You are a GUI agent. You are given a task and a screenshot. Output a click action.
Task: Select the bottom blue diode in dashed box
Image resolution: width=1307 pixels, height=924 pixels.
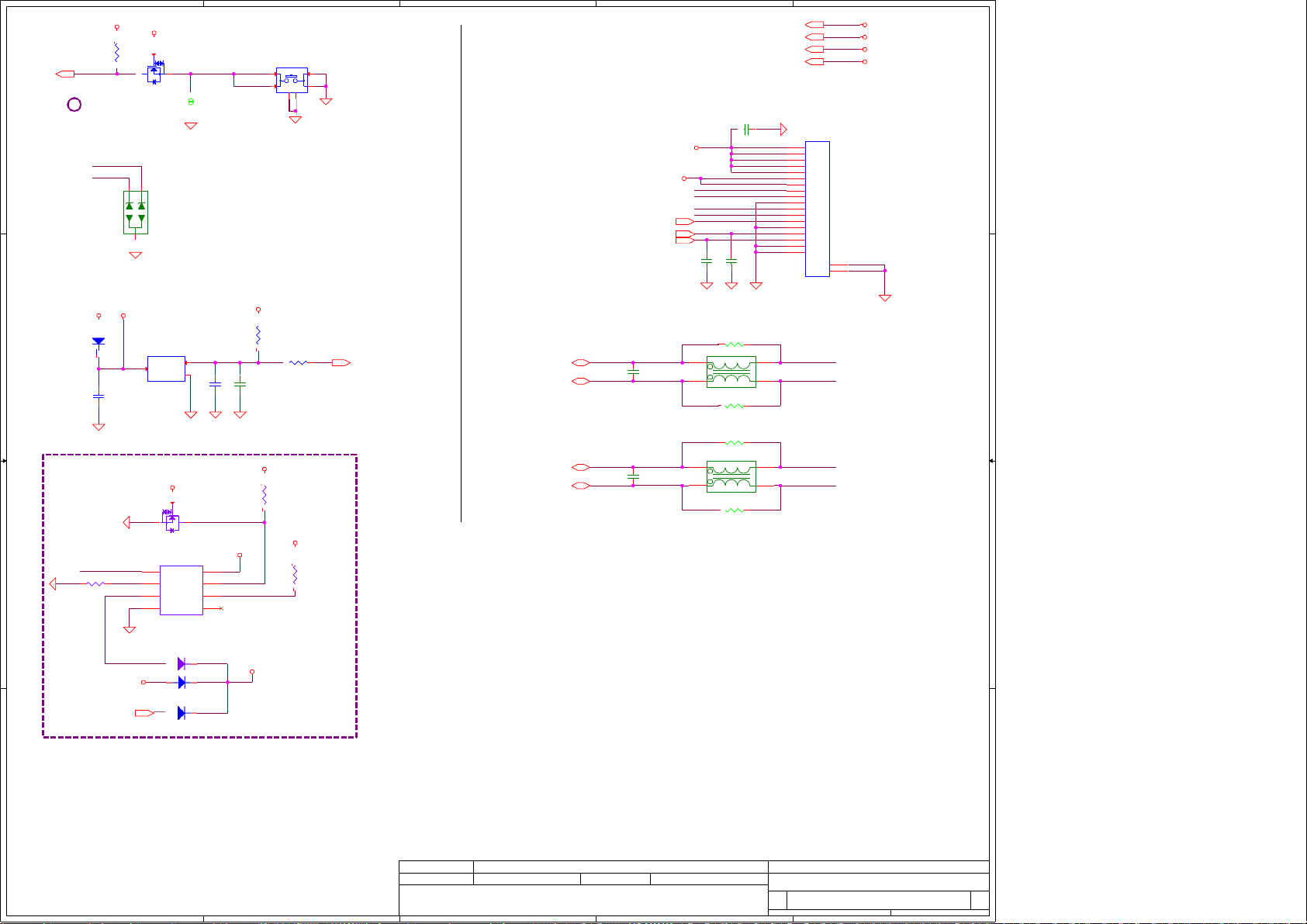coord(182,713)
